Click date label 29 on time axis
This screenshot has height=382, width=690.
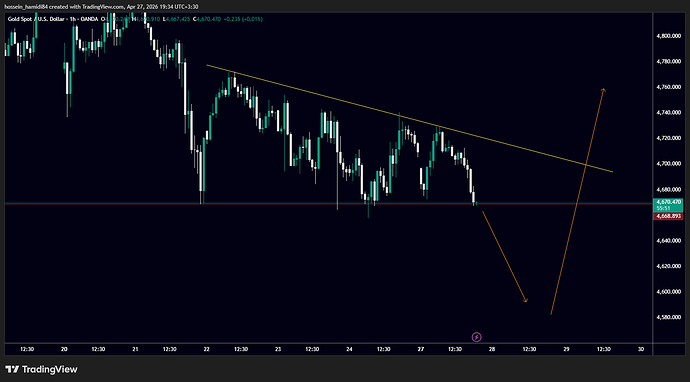pyautogui.click(x=566, y=349)
